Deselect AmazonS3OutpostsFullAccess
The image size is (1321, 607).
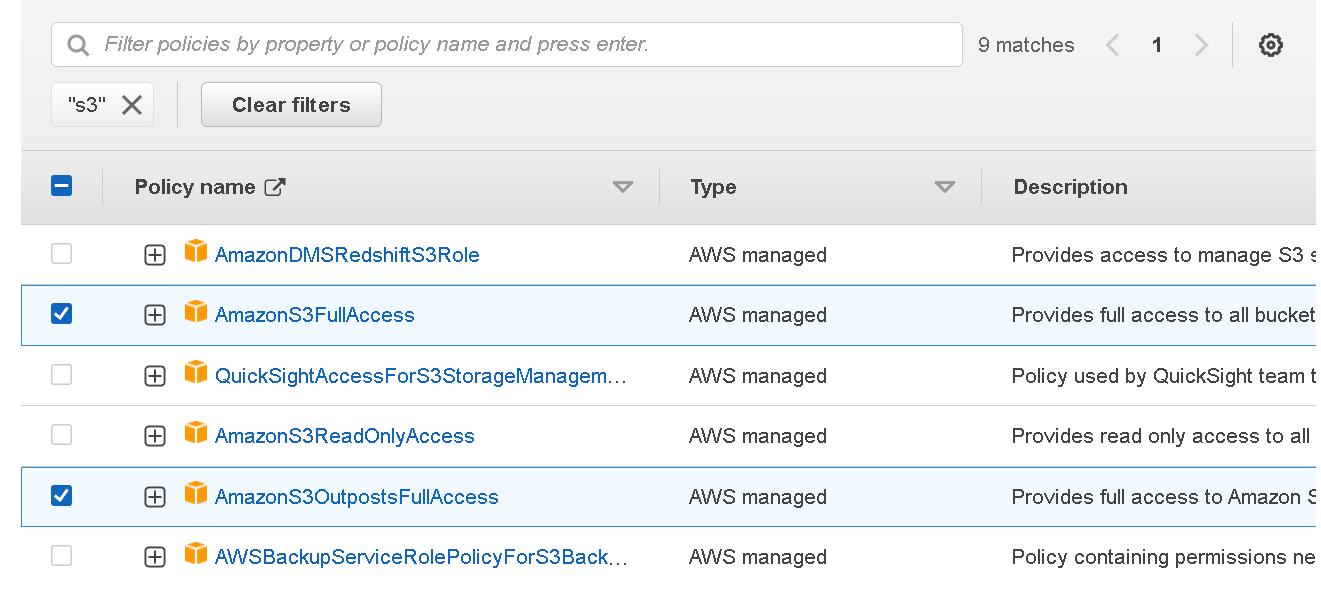point(61,494)
